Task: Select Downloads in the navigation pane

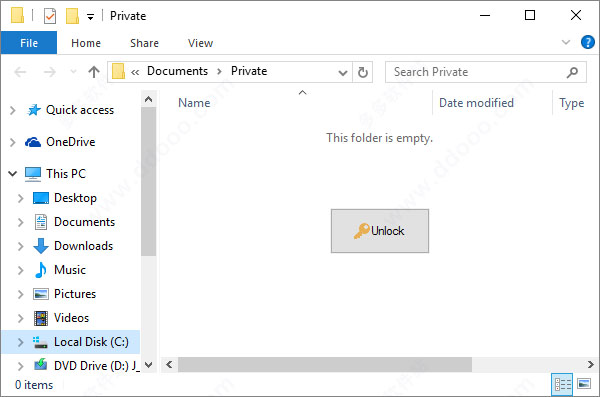Action: tap(83, 246)
